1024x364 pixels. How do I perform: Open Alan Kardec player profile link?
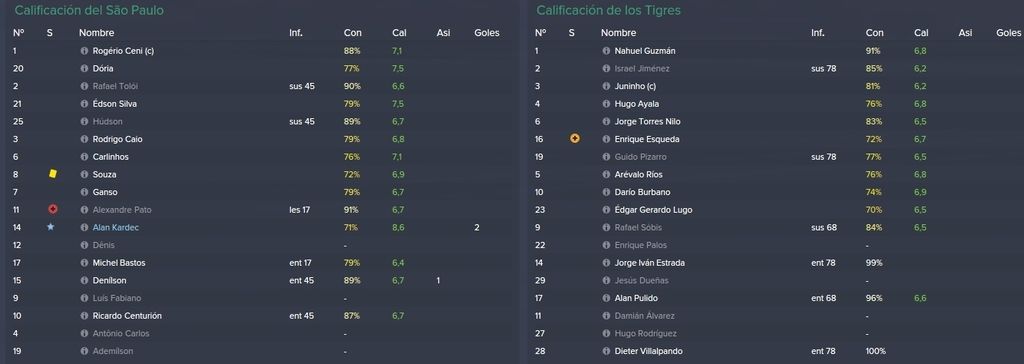[x=116, y=227]
